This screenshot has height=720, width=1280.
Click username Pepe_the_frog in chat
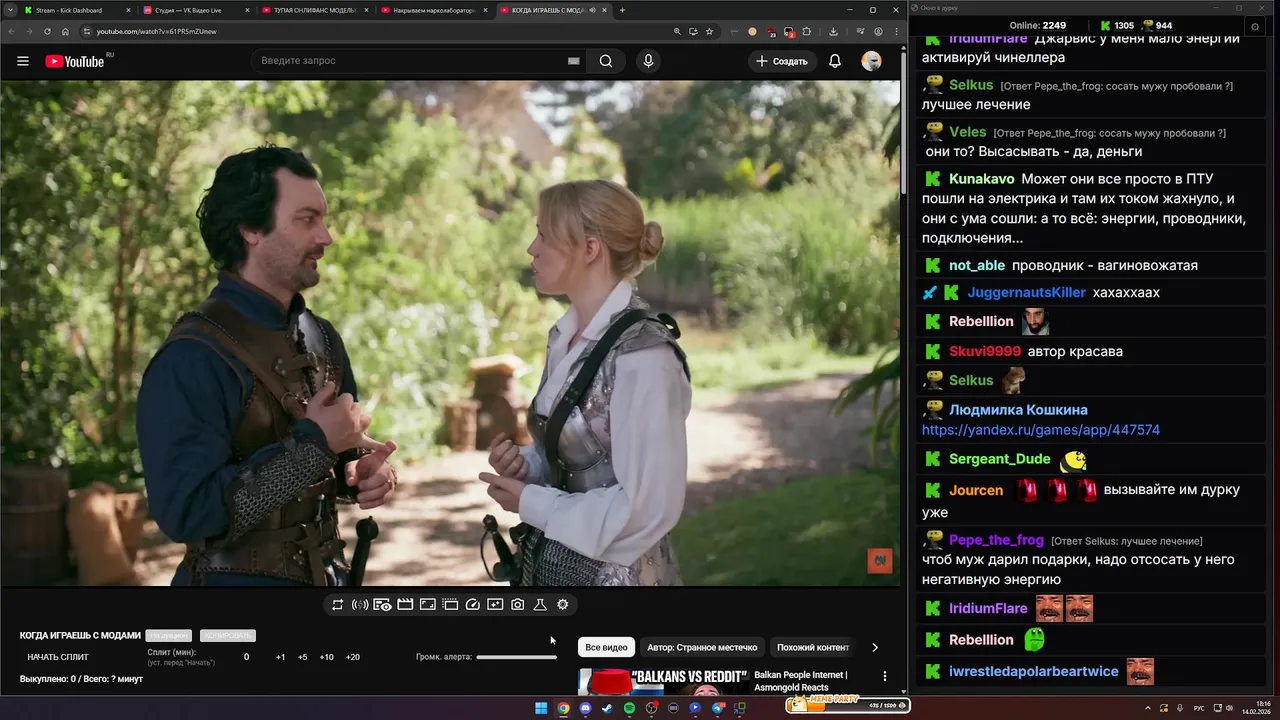tap(996, 540)
